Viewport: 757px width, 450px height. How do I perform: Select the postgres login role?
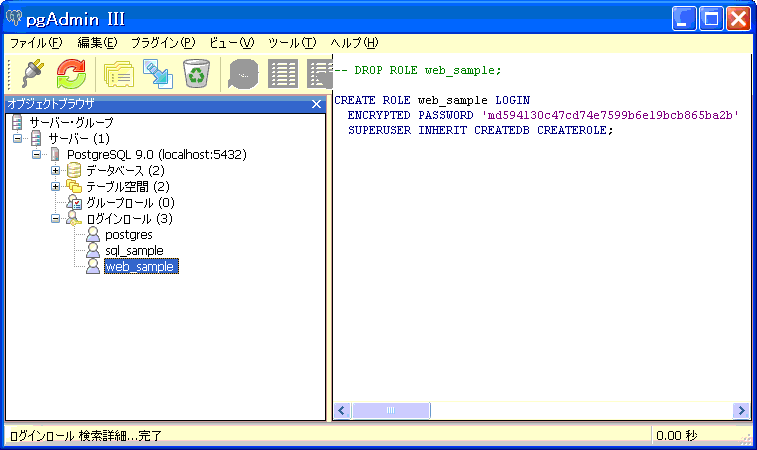pos(128,235)
